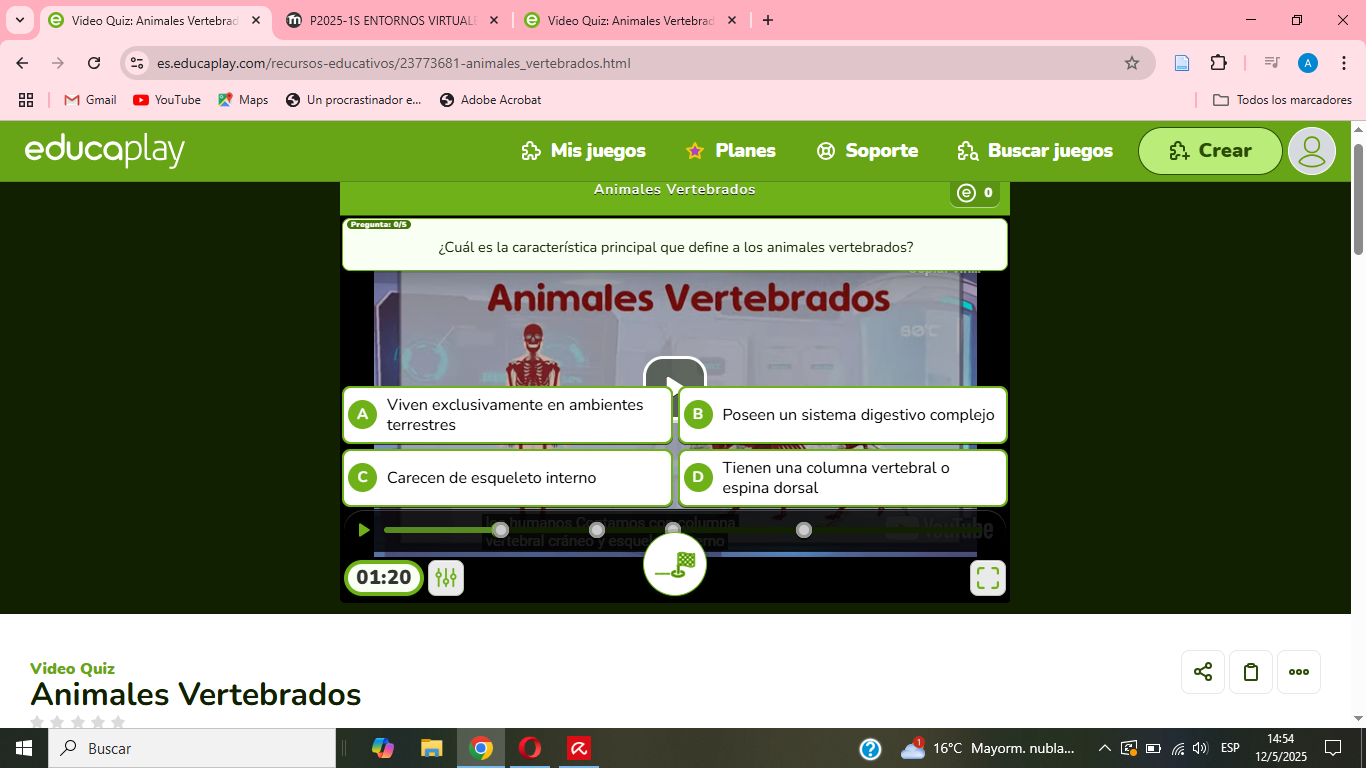
Task: Click the large video play button
Action: (x=675, y=373)
